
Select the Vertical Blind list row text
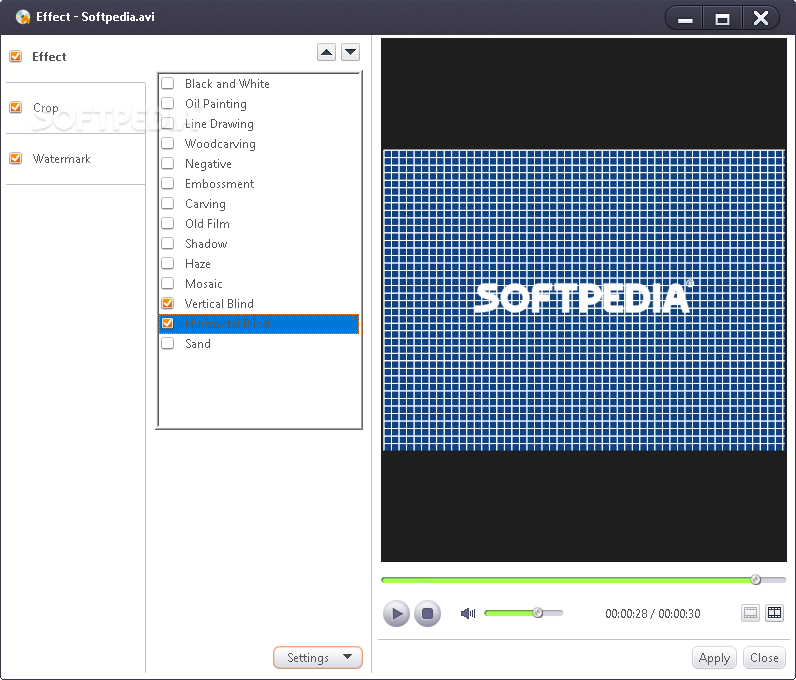point(219,304)
